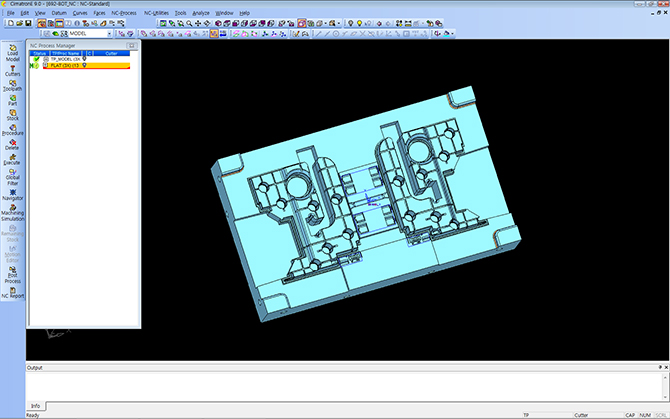The width and height of the screenshot is (670, 419).
Task: Open the MODEL dropdown in toolbar
Action: pyautogui.click(x=107, y=33)
